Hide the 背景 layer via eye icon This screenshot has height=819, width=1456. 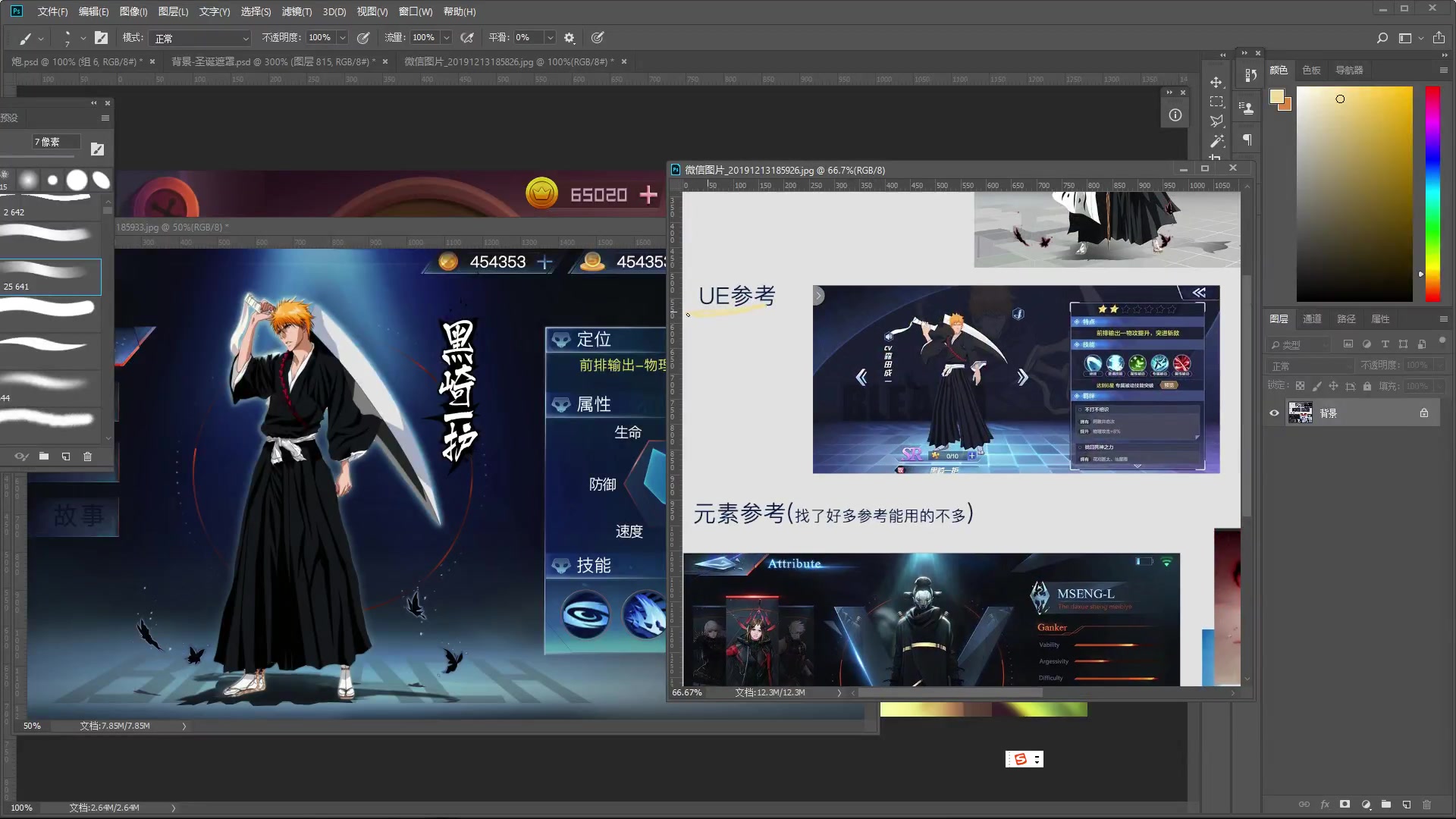pos(1274,413)
